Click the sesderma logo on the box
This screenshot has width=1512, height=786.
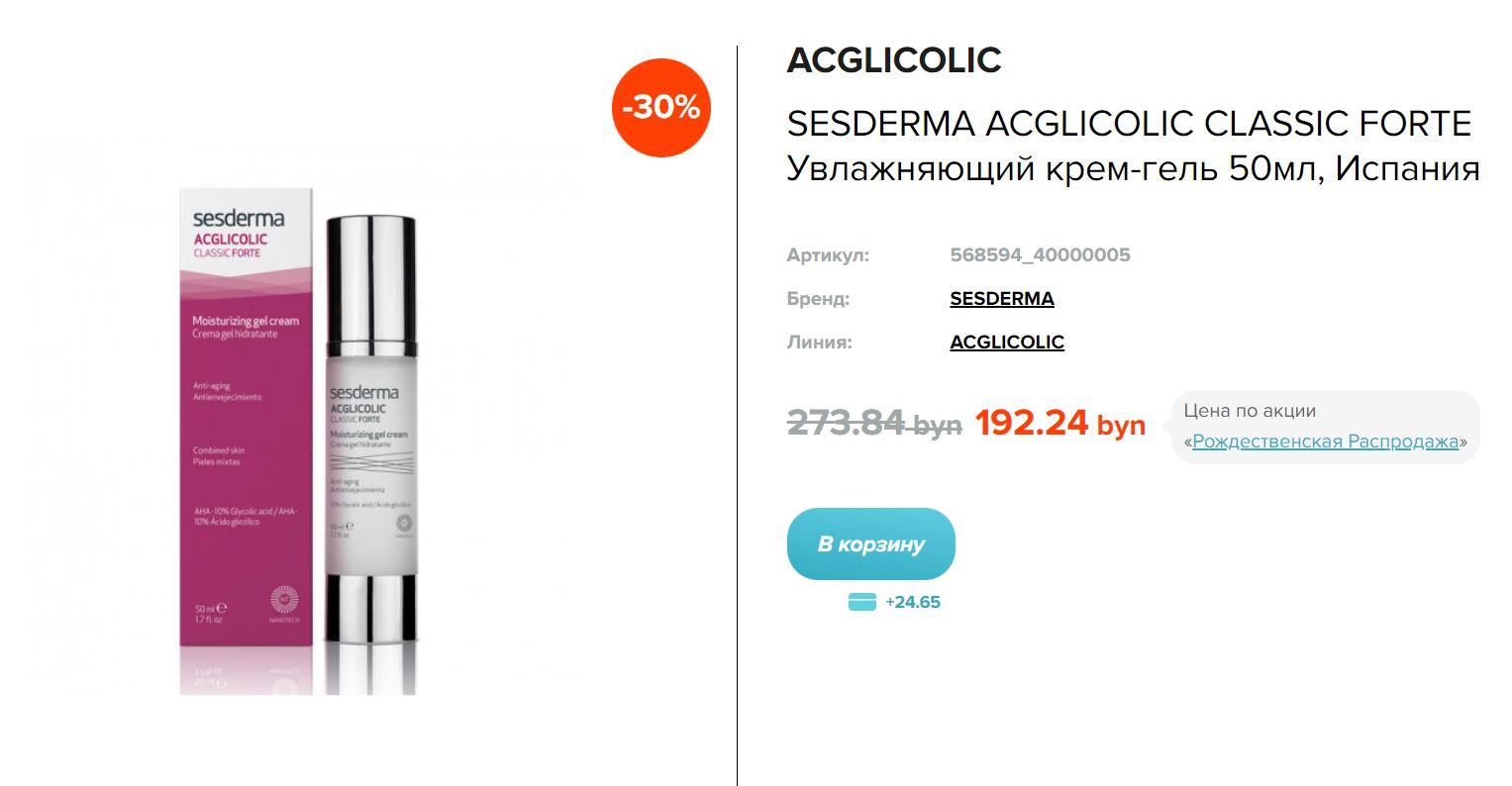pyautogui.click(x=239, y=218)
